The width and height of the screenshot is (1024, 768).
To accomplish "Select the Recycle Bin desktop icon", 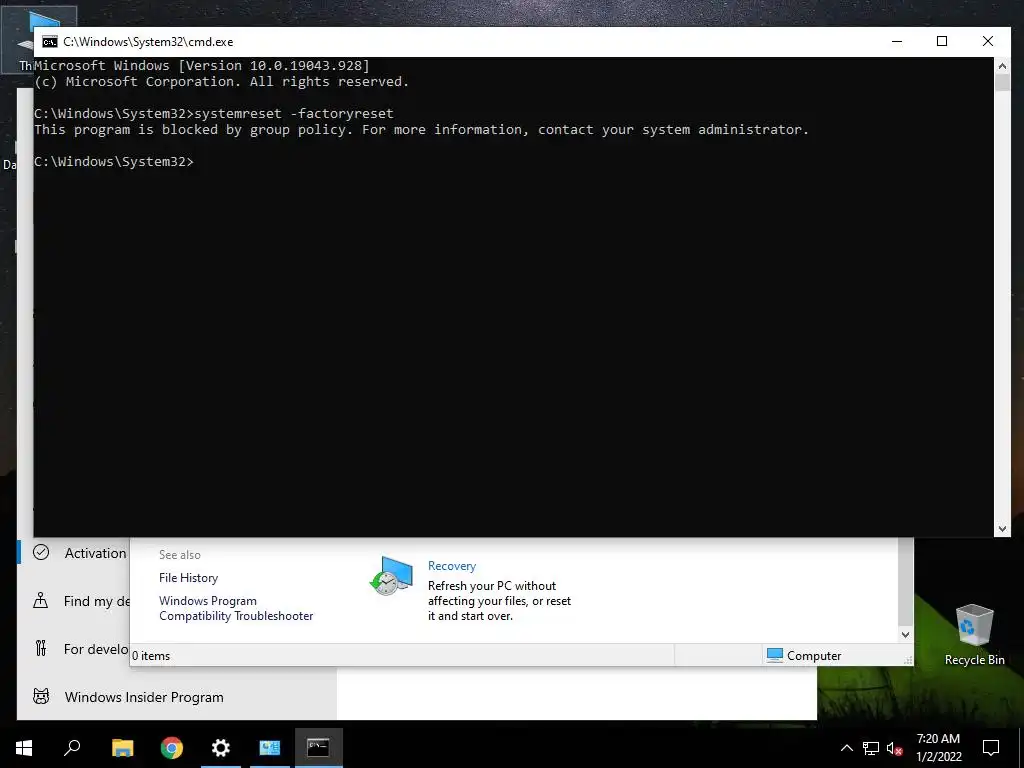I will coord(974,635).
